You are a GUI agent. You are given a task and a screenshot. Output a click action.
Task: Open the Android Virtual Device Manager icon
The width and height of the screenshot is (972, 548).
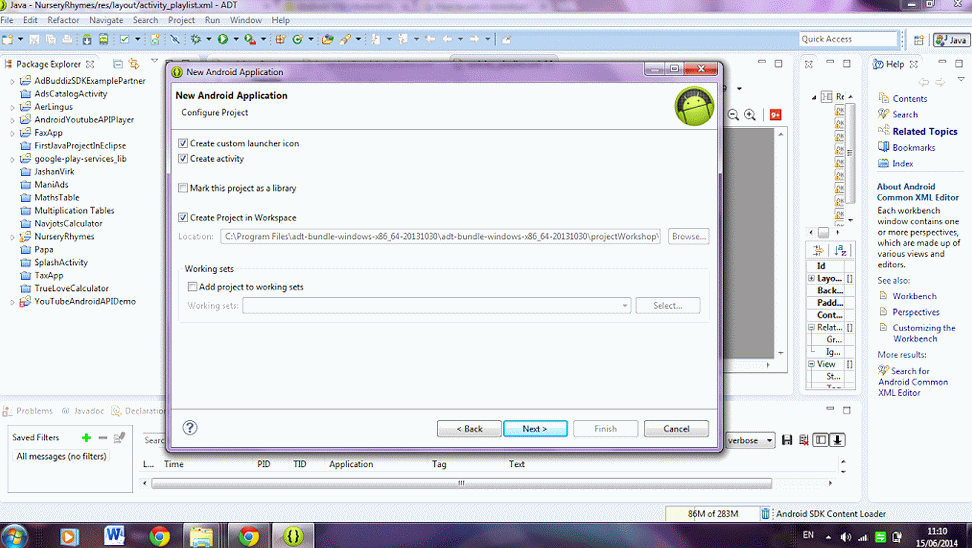(104, 39)
